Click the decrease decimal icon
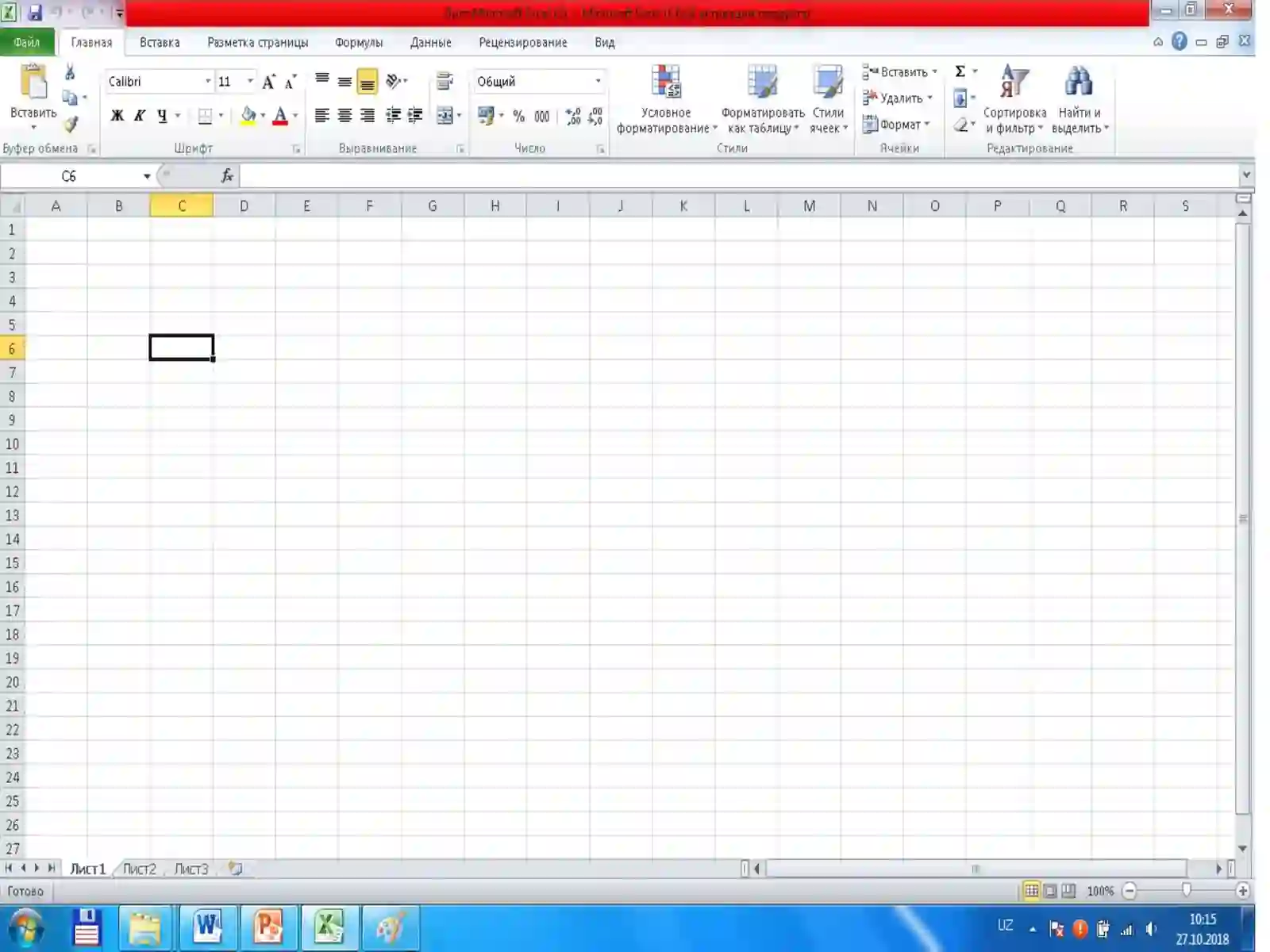The width and height of the screenshot is (1270, 952). click(595, 116)
